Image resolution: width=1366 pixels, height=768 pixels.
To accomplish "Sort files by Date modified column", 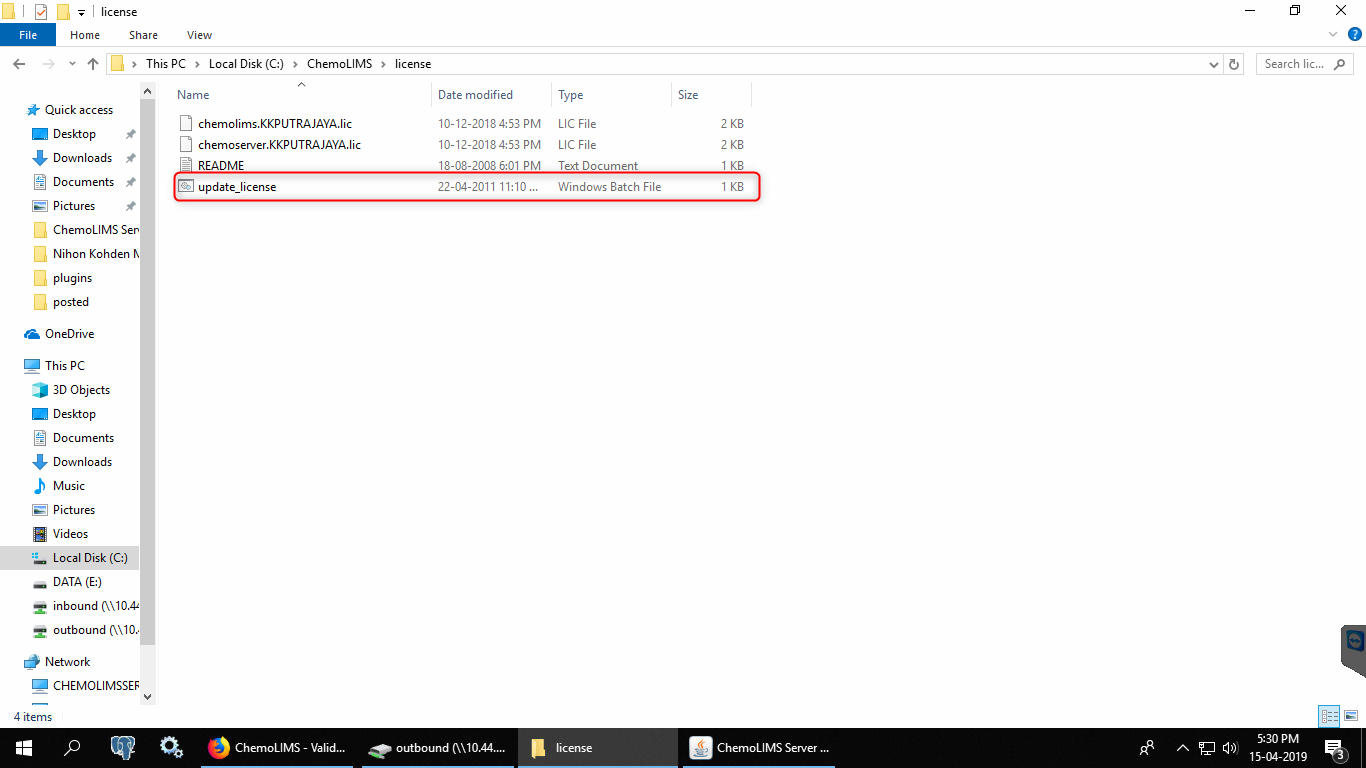I will click(475, 95).
